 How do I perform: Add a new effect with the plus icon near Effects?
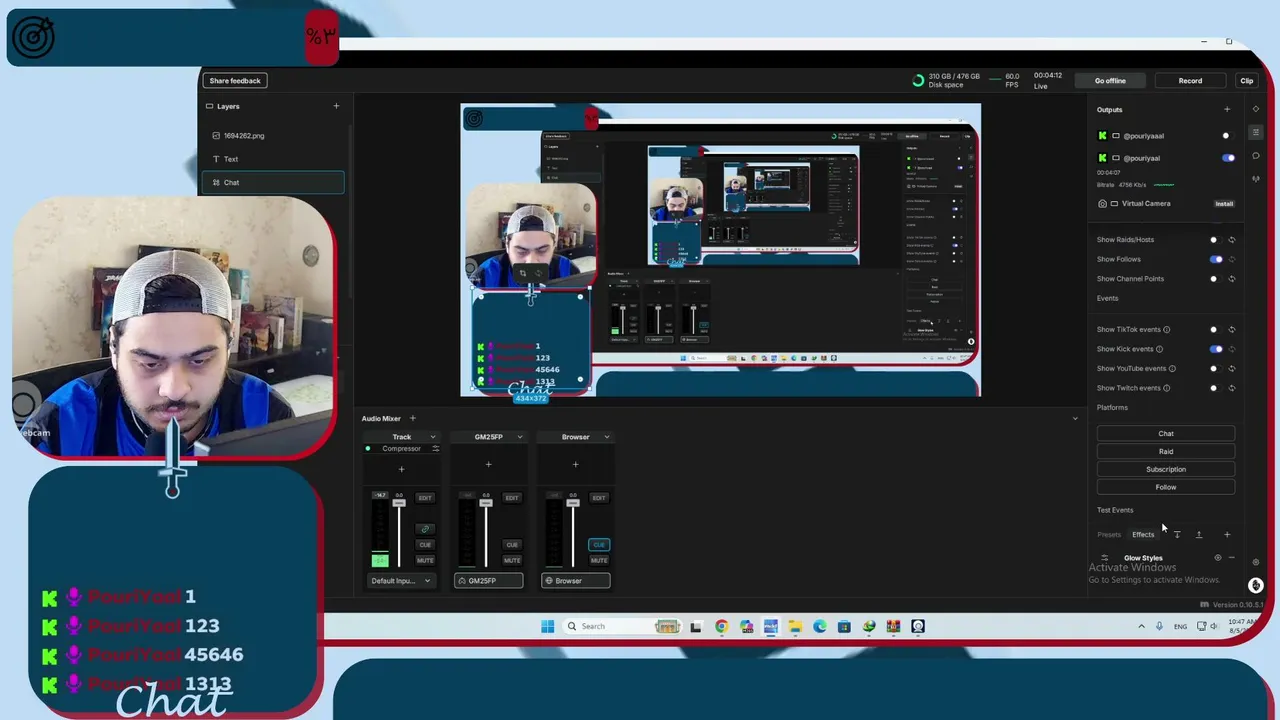[x=1227, y=535]
